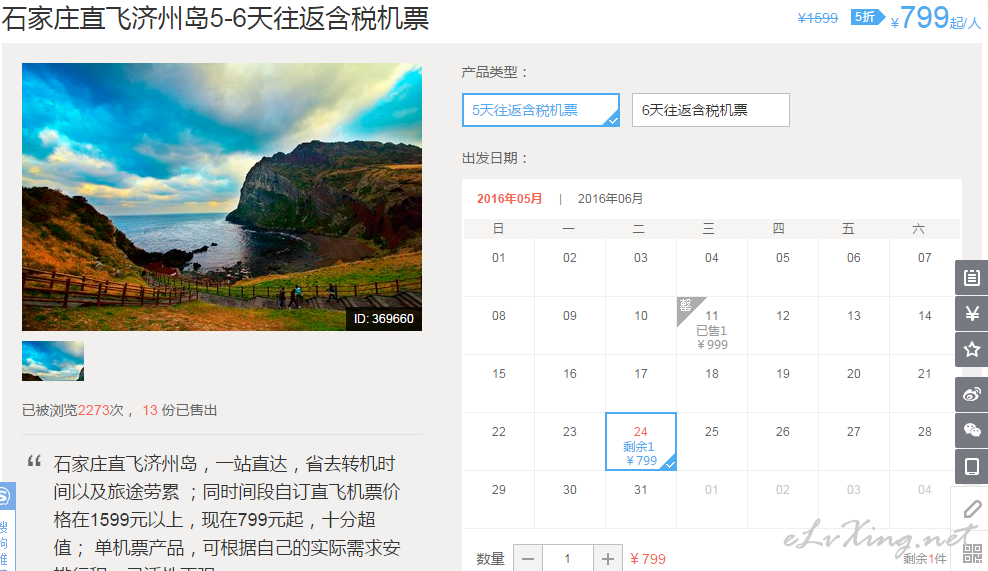Click calendar date 31
988x571 pixels.
pos(641,490)
